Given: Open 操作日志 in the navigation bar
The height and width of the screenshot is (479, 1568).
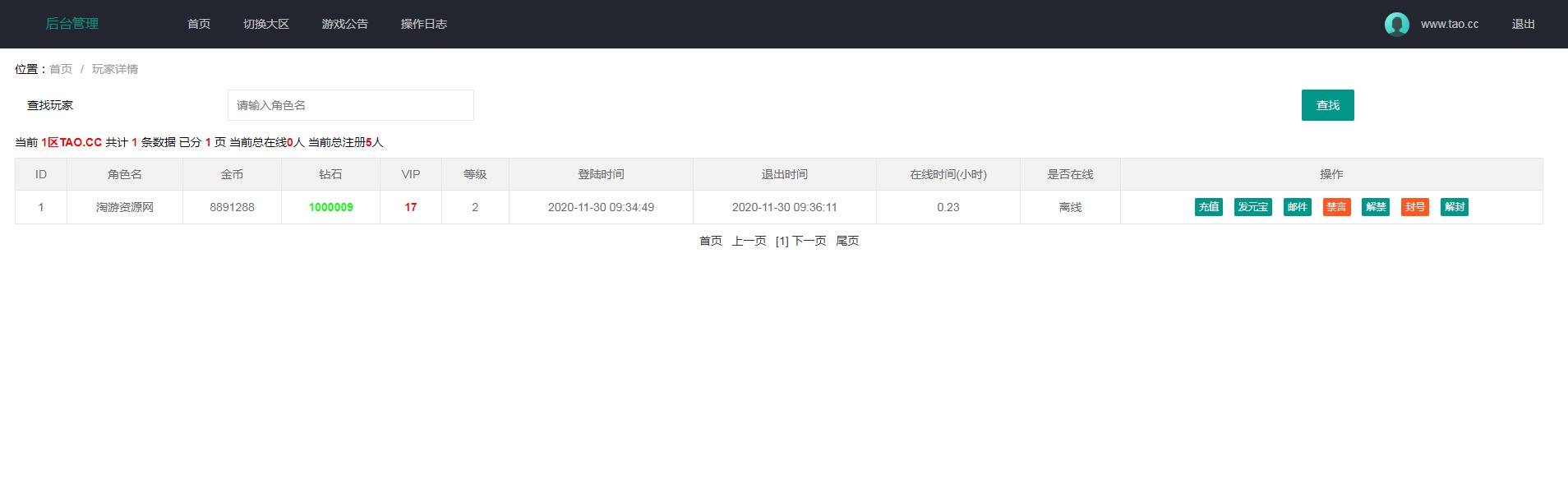Looking at the screenshot, I should pyautogui.click(x=424, y=24).
